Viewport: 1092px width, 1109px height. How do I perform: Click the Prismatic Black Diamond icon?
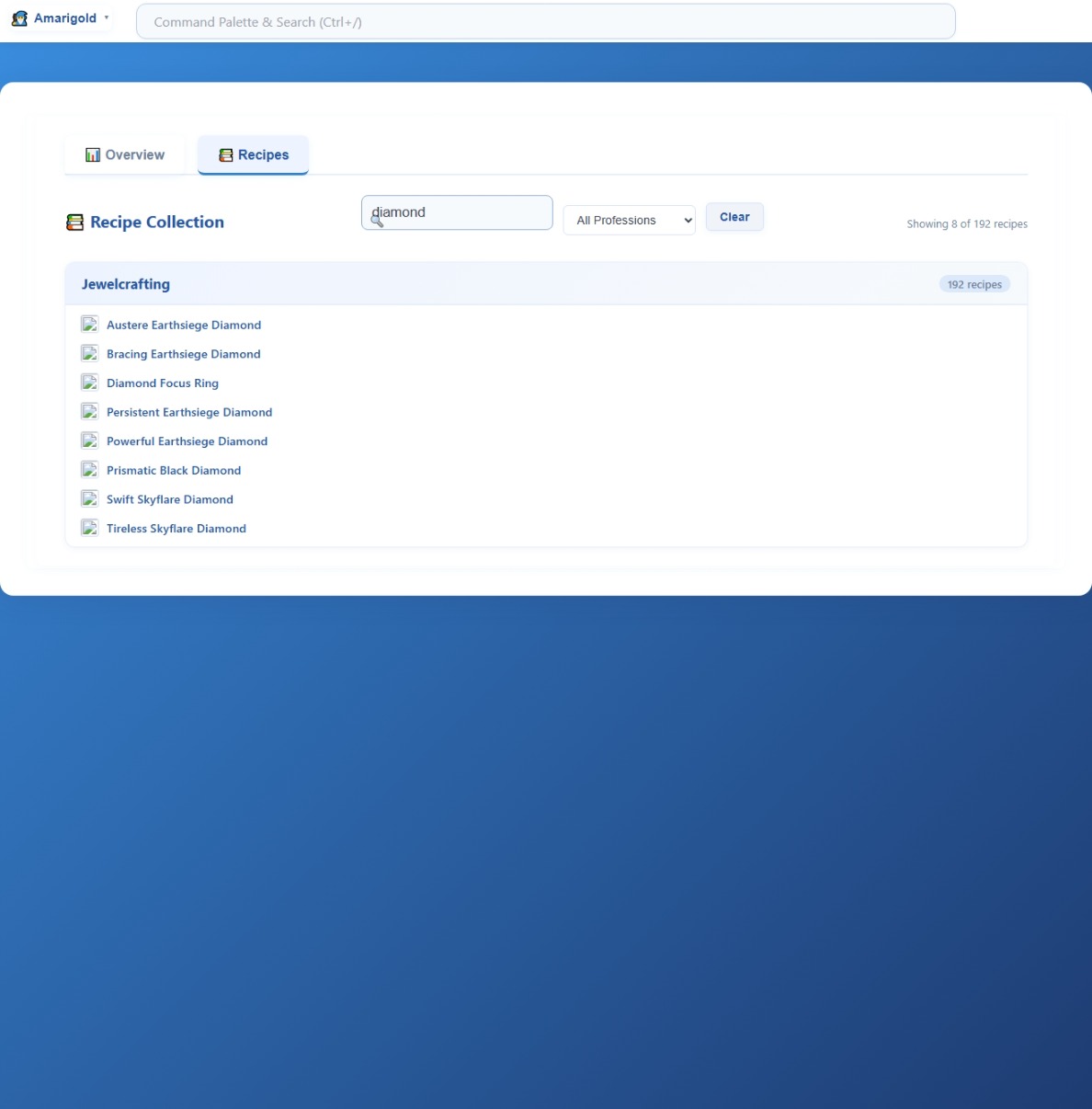pyautogui.click(x=89, y=470)
